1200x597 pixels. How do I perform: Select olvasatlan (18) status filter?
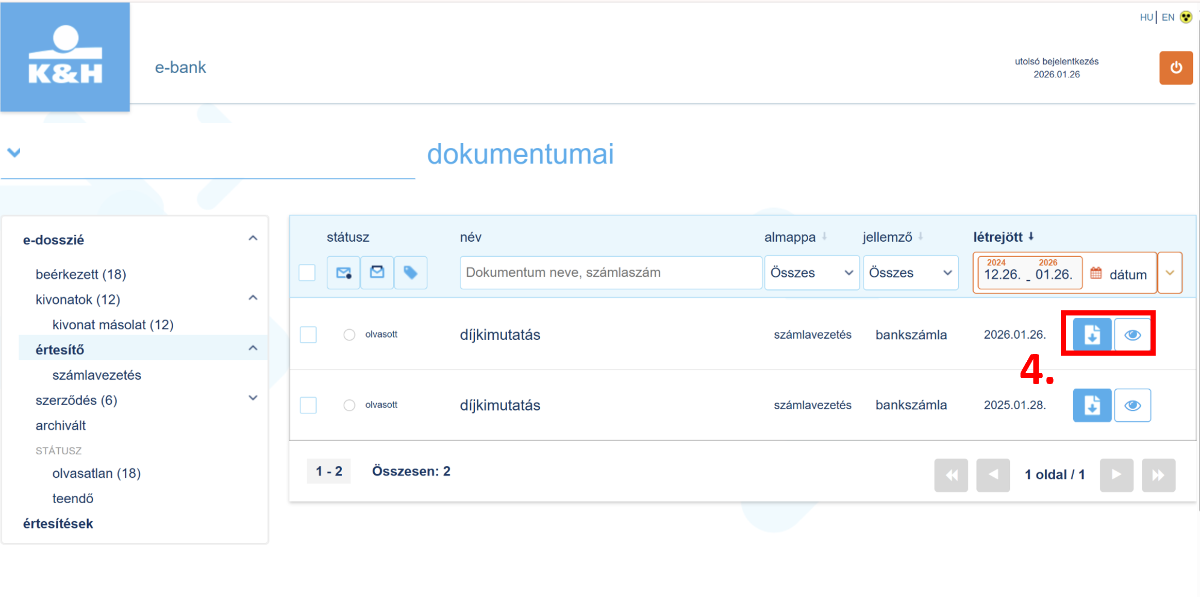point(96,473)
